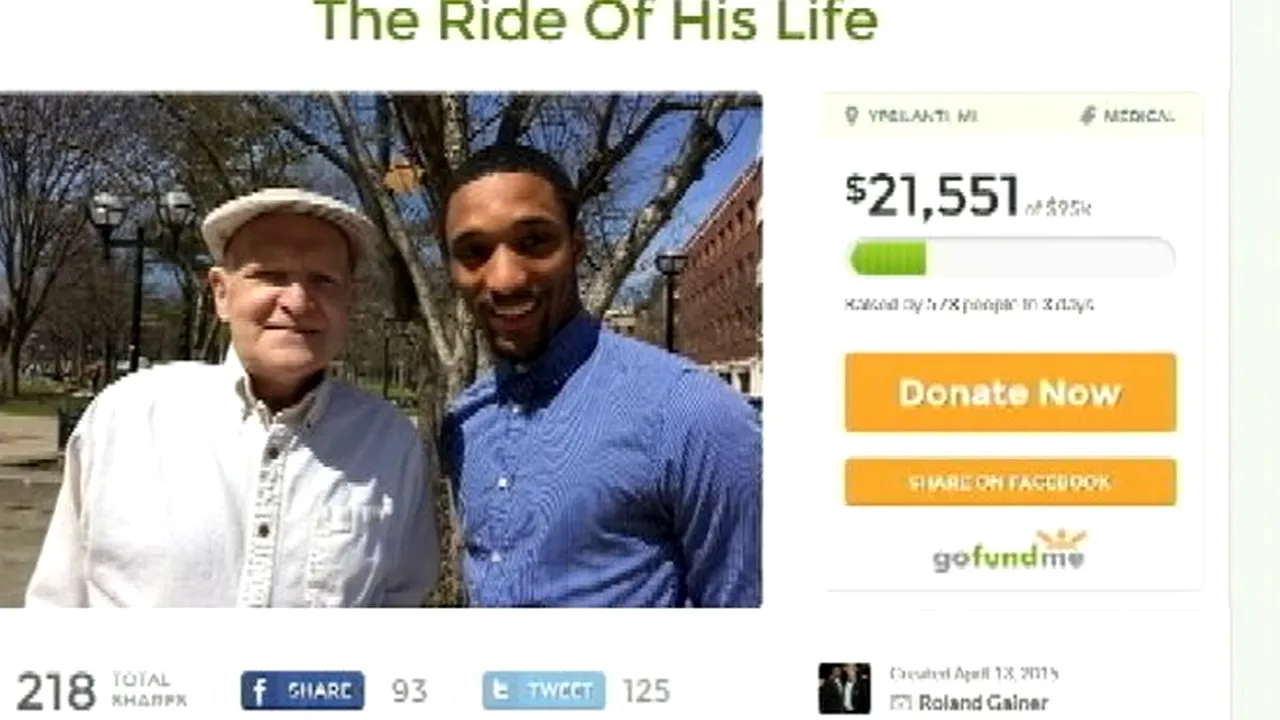Click the location pin icon
Screen dimensions: 1280x720
[x=852, y=116]
